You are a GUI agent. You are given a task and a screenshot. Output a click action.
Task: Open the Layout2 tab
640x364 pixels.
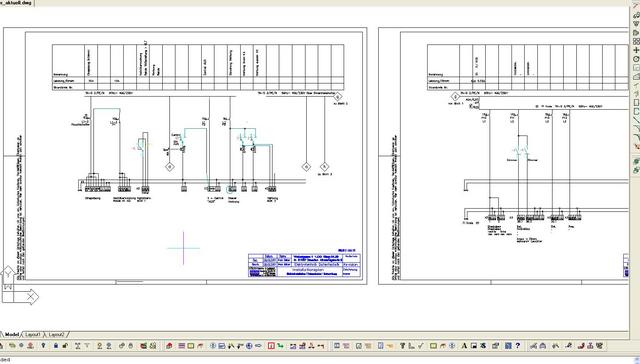[x=56, y=335]
